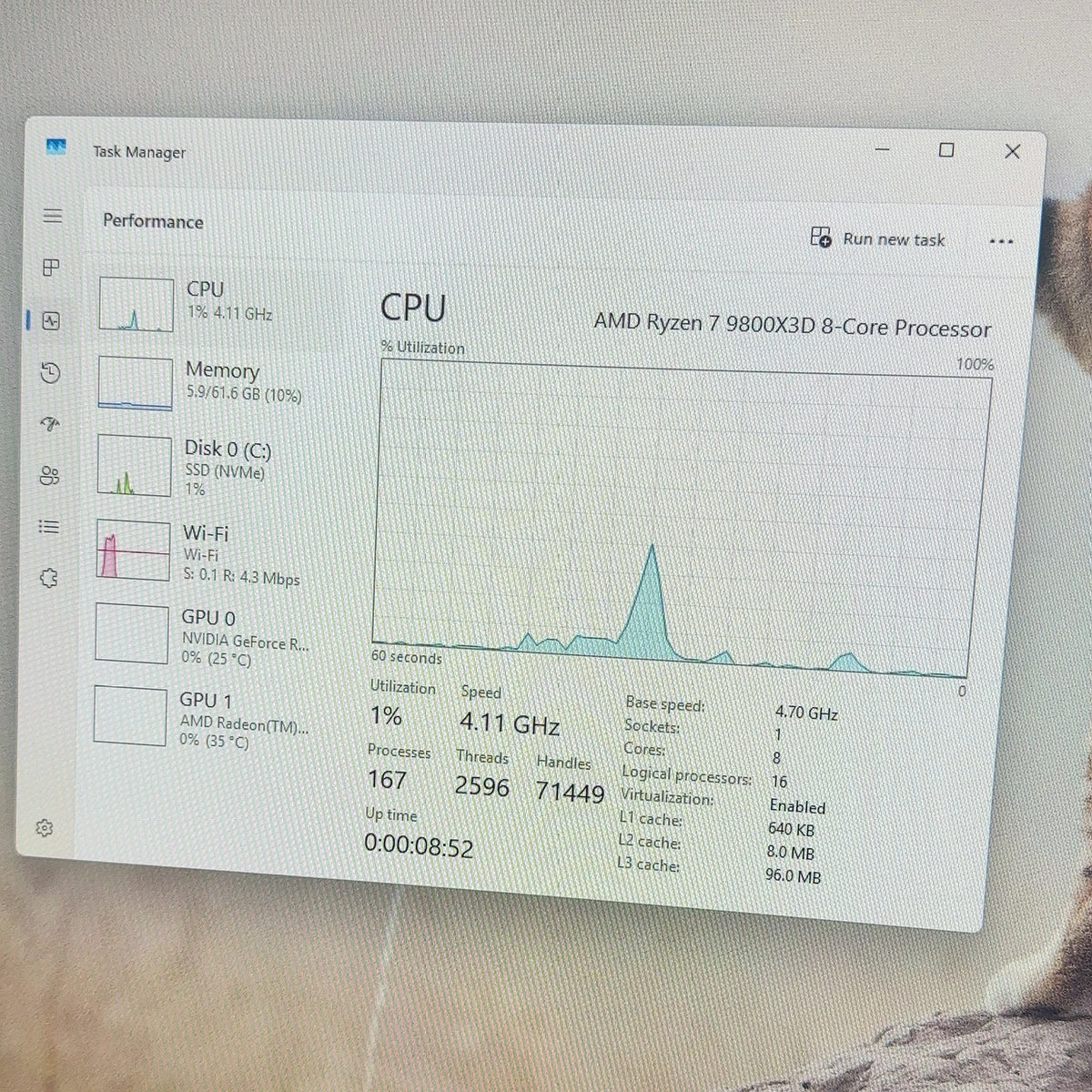Click the L3 cache value 96.0 MB

793,876
